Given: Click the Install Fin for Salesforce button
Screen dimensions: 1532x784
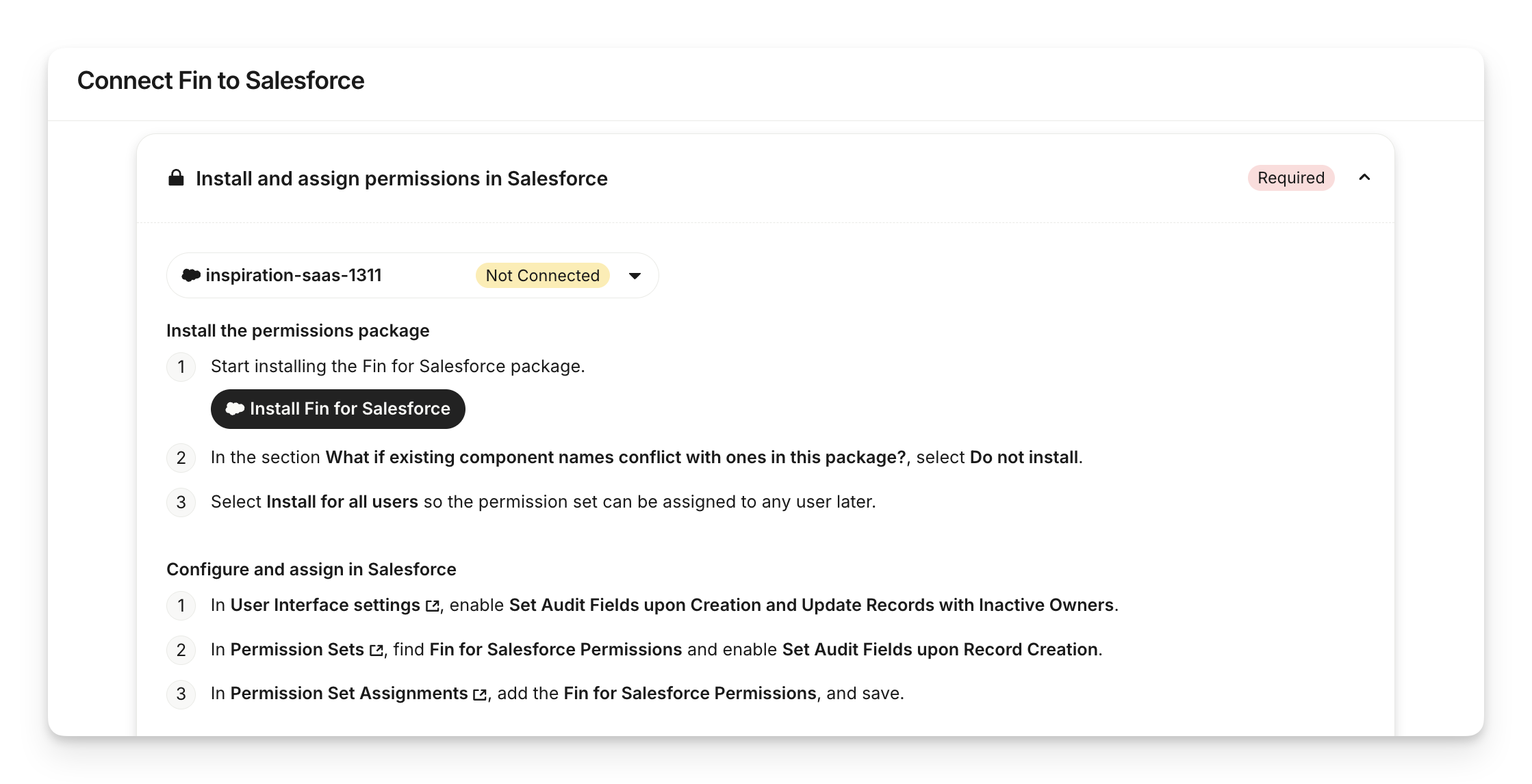Looking at the screenshot, I should point(338,409).
